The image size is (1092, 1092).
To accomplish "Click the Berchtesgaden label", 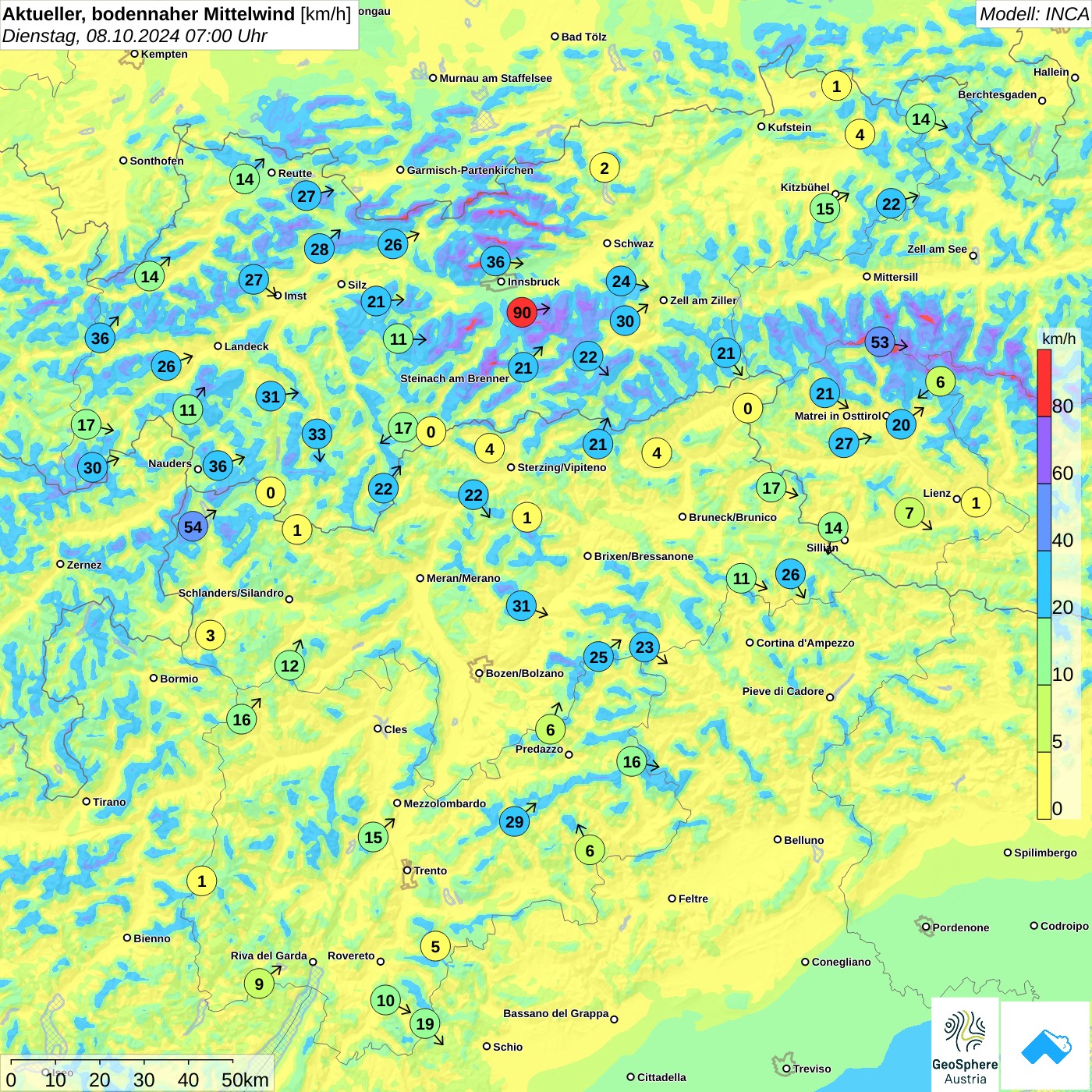I will [997, 95].
